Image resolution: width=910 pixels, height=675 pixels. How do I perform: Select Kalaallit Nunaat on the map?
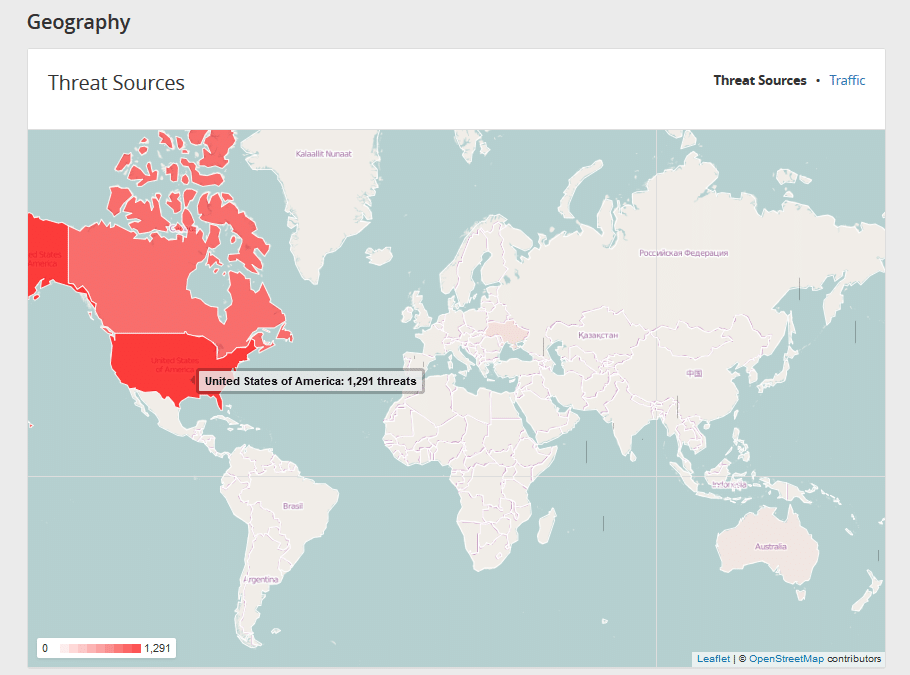pos(325,155)
